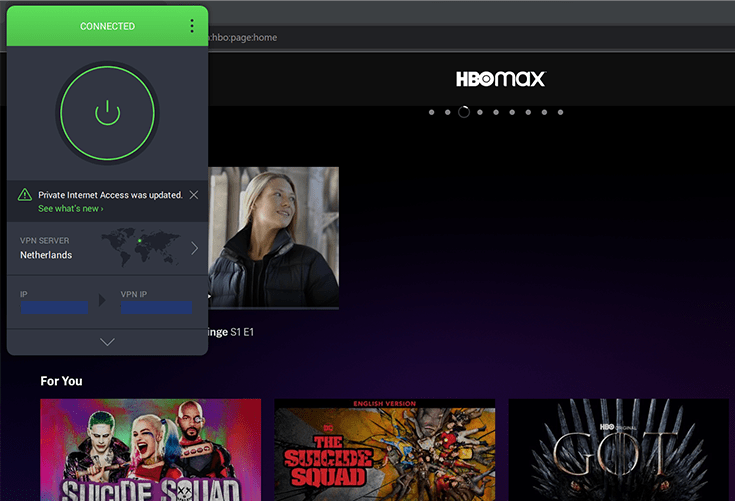Go to the fifth carousel dot
Viewport: 735px width, 501px height.
click(x=496, y=112)
